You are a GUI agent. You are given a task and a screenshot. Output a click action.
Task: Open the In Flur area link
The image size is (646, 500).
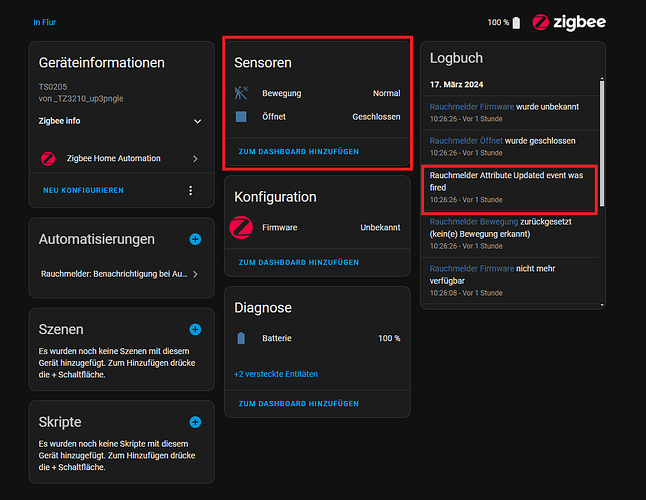pos(44,22)
